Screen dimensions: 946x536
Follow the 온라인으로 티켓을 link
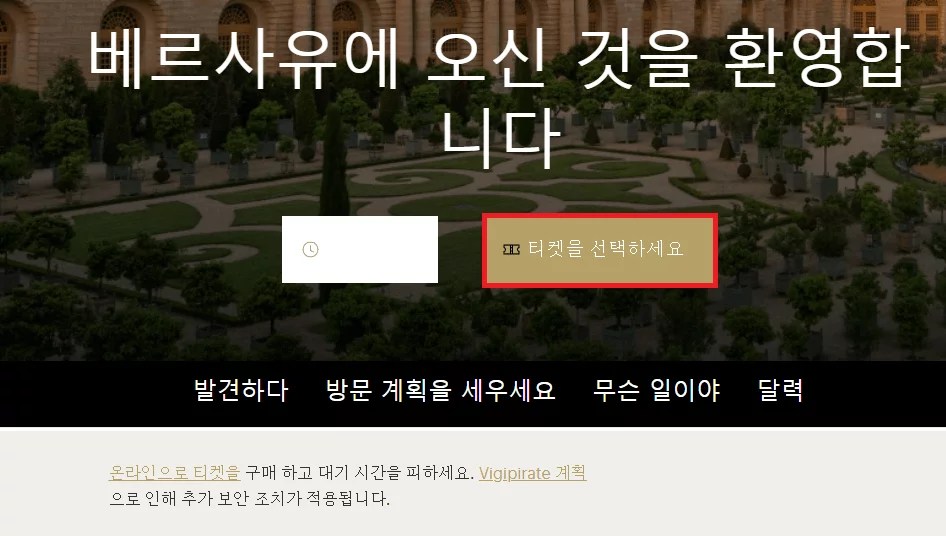(175, 473)
